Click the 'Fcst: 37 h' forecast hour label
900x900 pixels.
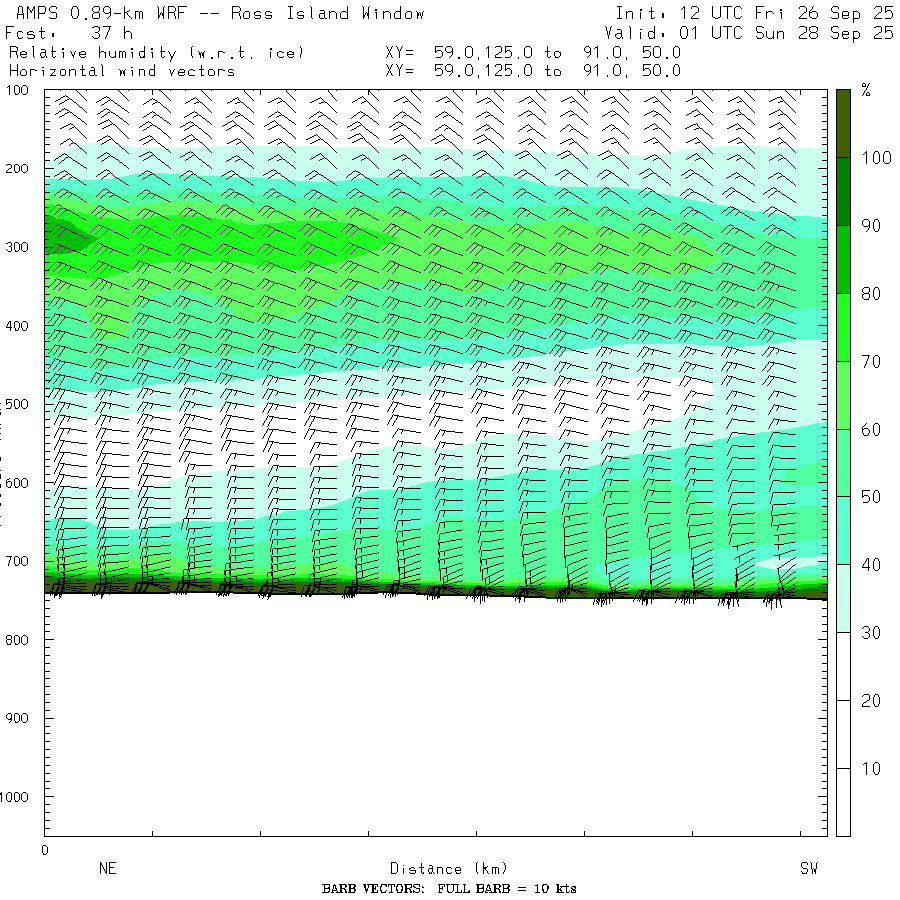click(x=70, y=33)
